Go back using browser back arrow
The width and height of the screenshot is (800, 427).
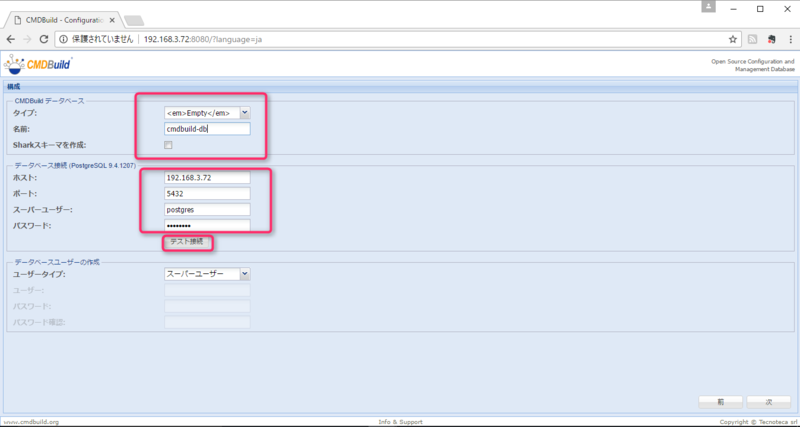point(11,39)
